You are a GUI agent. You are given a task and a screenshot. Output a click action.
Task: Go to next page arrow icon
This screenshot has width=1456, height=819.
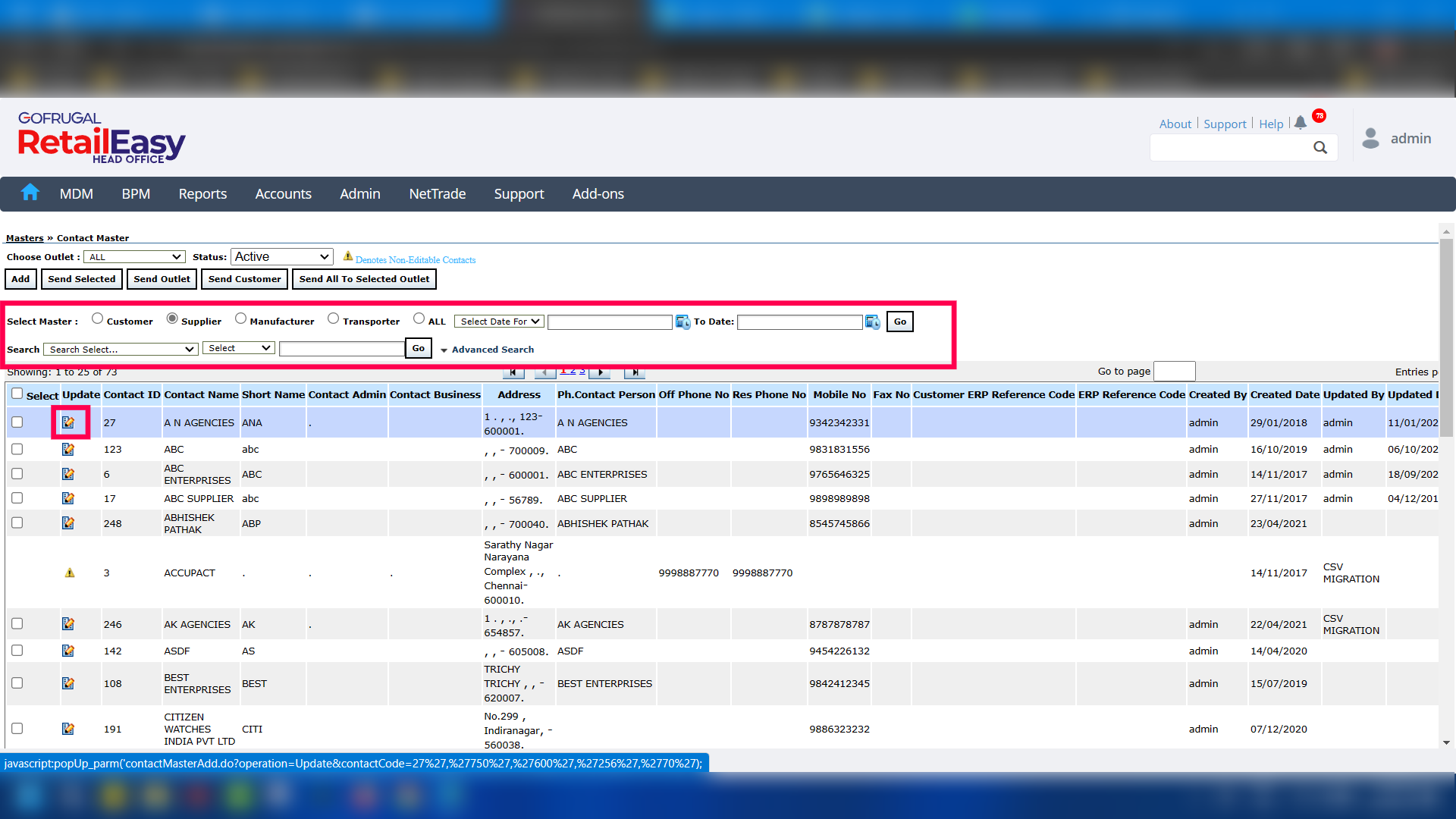pyautogui.click(x=600, y=372)
